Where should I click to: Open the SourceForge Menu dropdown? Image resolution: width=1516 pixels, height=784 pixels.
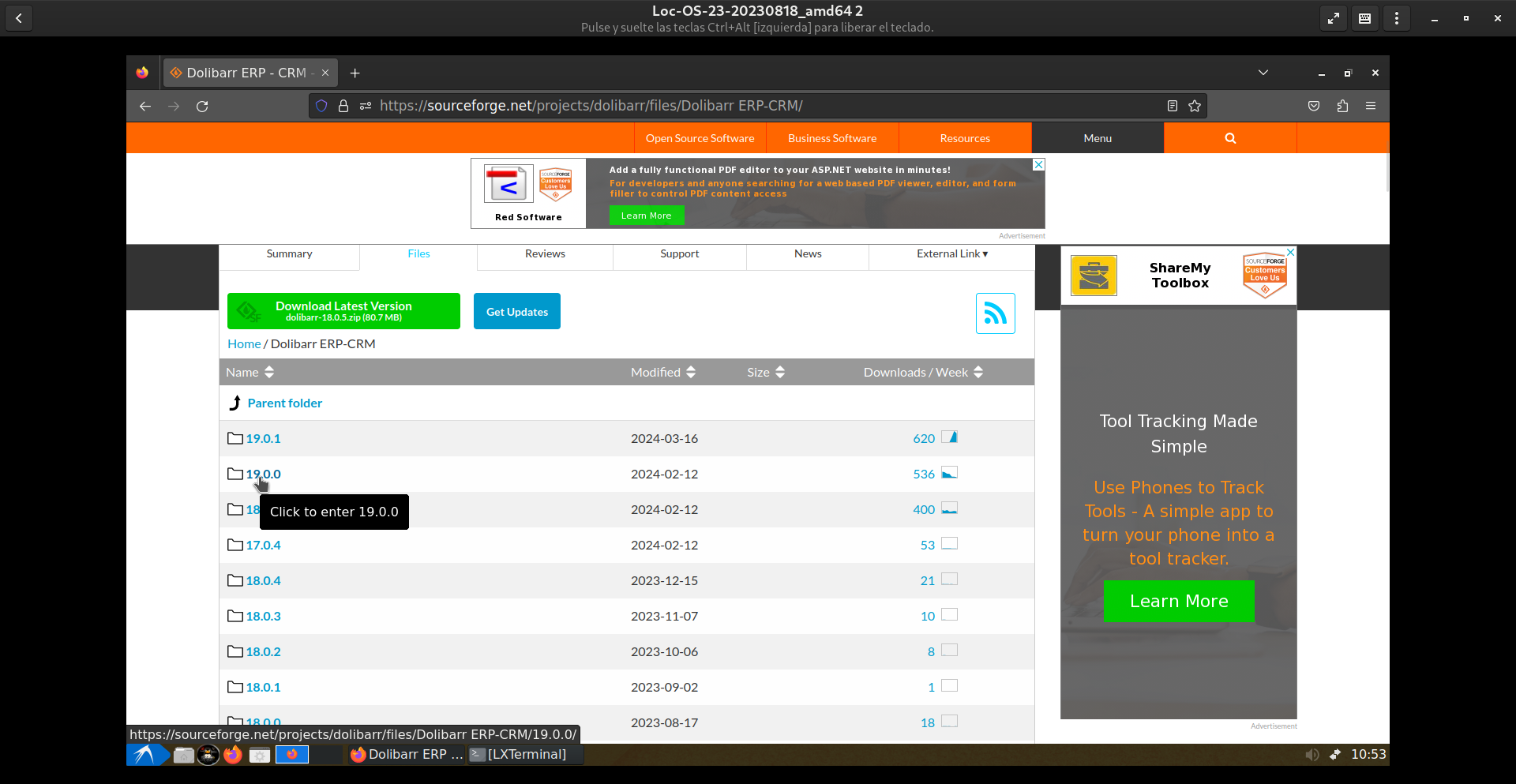1097,138
